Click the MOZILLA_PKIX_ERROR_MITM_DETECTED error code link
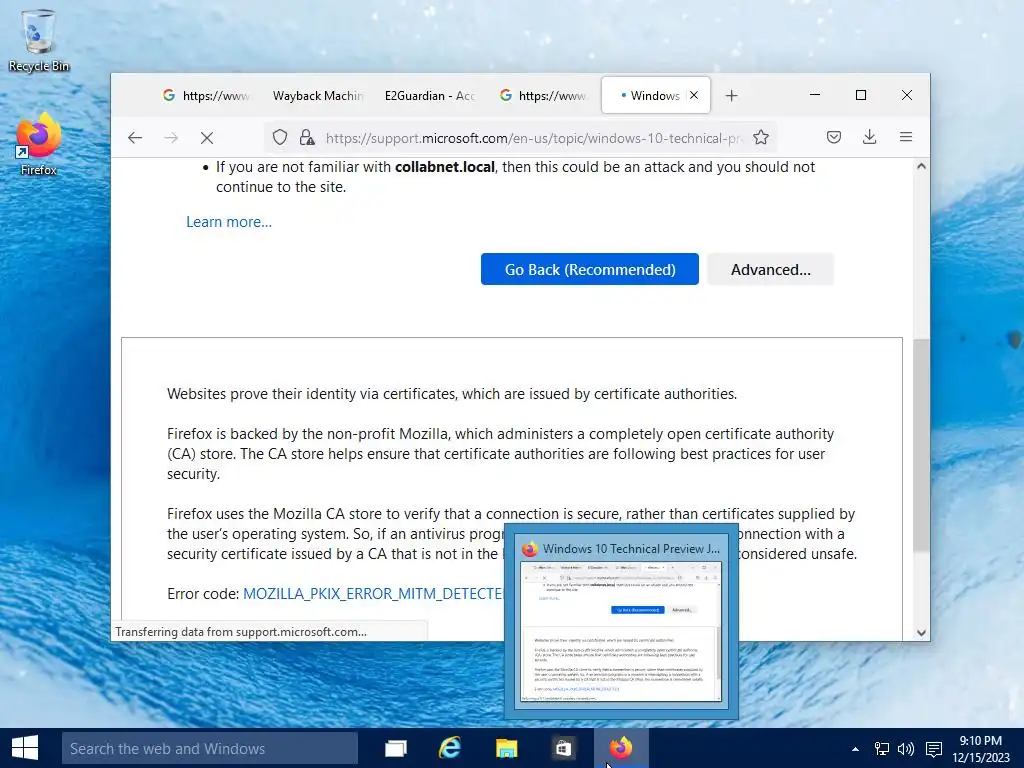 [374, 594]
